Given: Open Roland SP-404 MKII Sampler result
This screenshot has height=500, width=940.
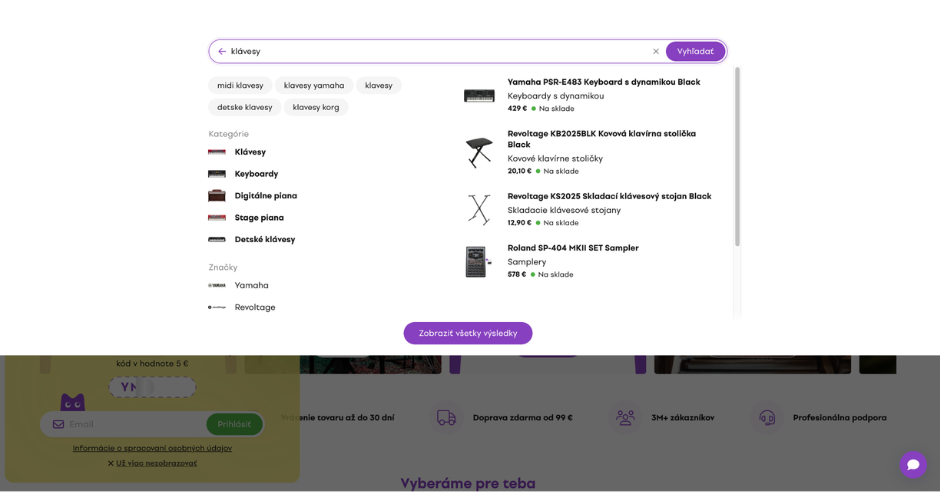Looking at the screenshot, I should (x=572, y=248).
